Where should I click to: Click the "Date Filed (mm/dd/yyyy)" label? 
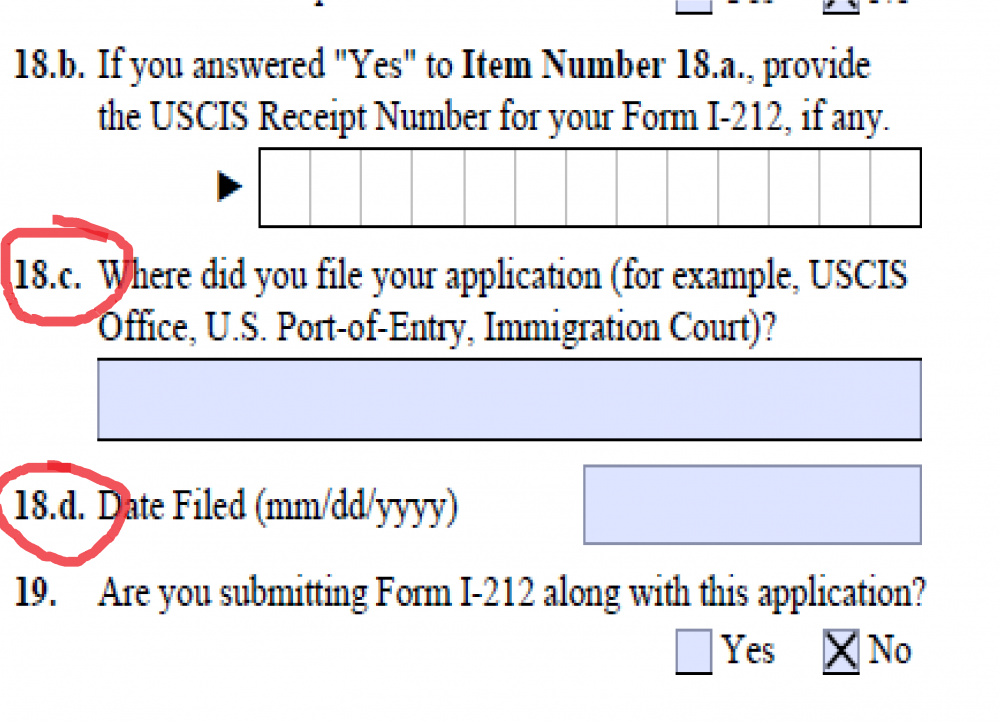click(x=278, y=506)
